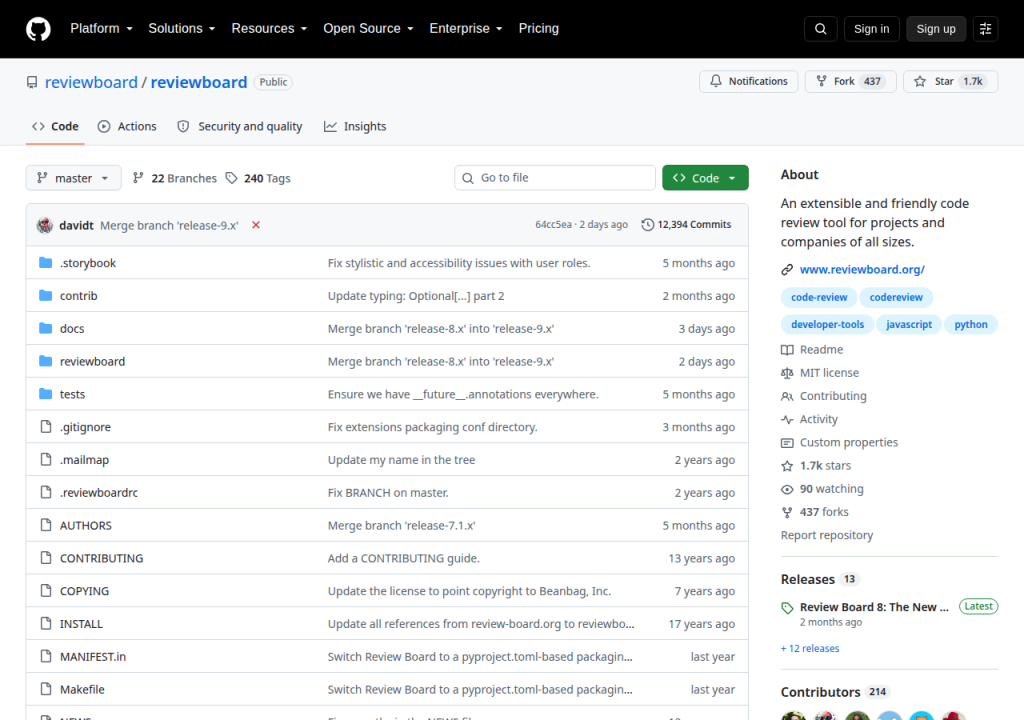Click Report repository link

(827, 535)
